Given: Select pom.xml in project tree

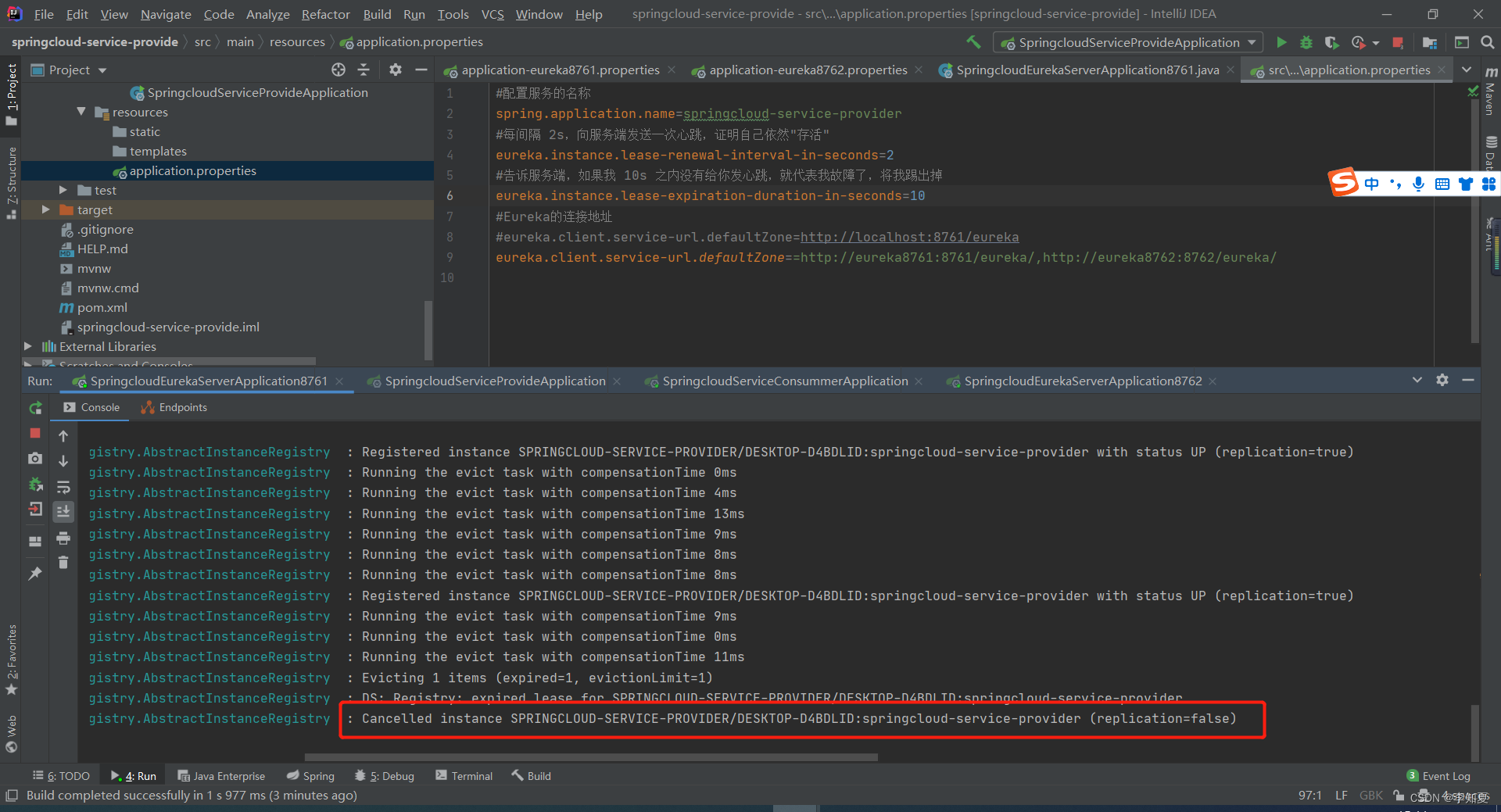Looking at the screenshot, I should coord(102,307).
